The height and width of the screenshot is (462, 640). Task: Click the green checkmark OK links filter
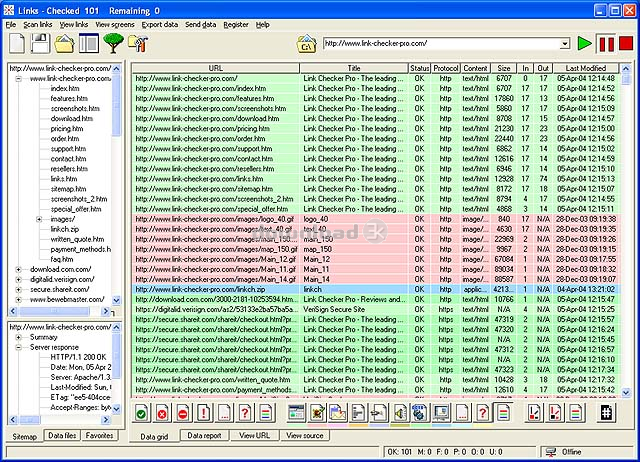141,412
